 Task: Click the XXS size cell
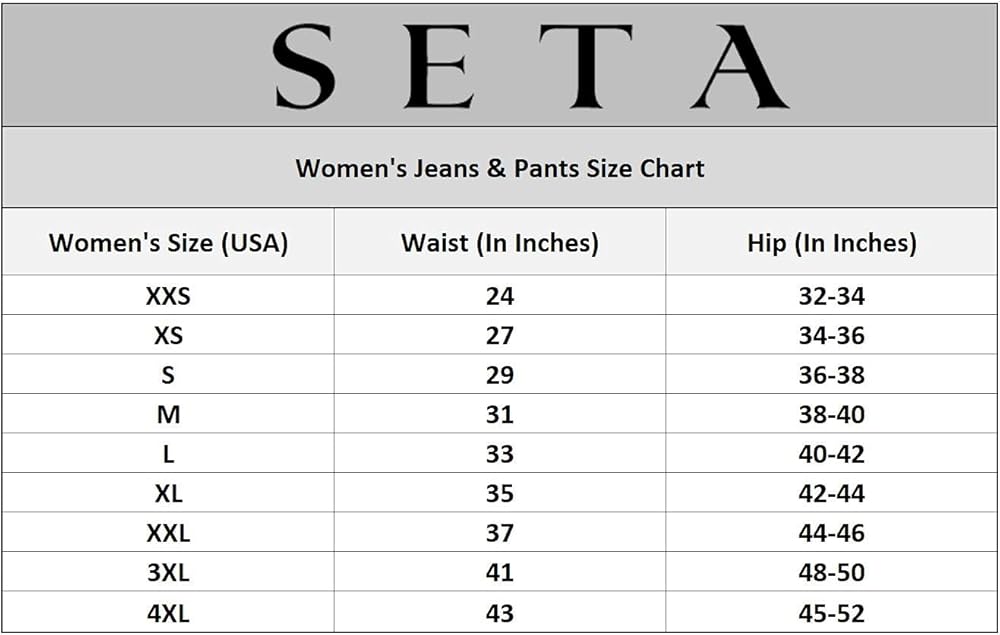tap(168, 296)
